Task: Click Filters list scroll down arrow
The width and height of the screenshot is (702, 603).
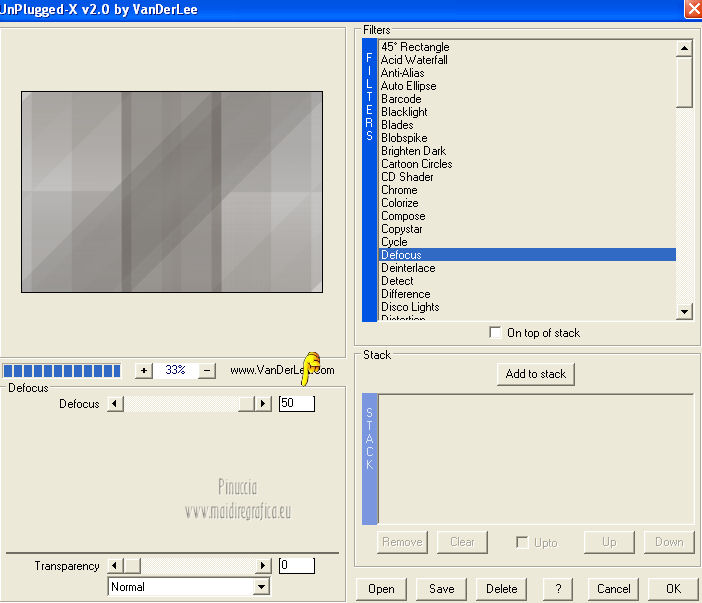Action: (684, 312)
